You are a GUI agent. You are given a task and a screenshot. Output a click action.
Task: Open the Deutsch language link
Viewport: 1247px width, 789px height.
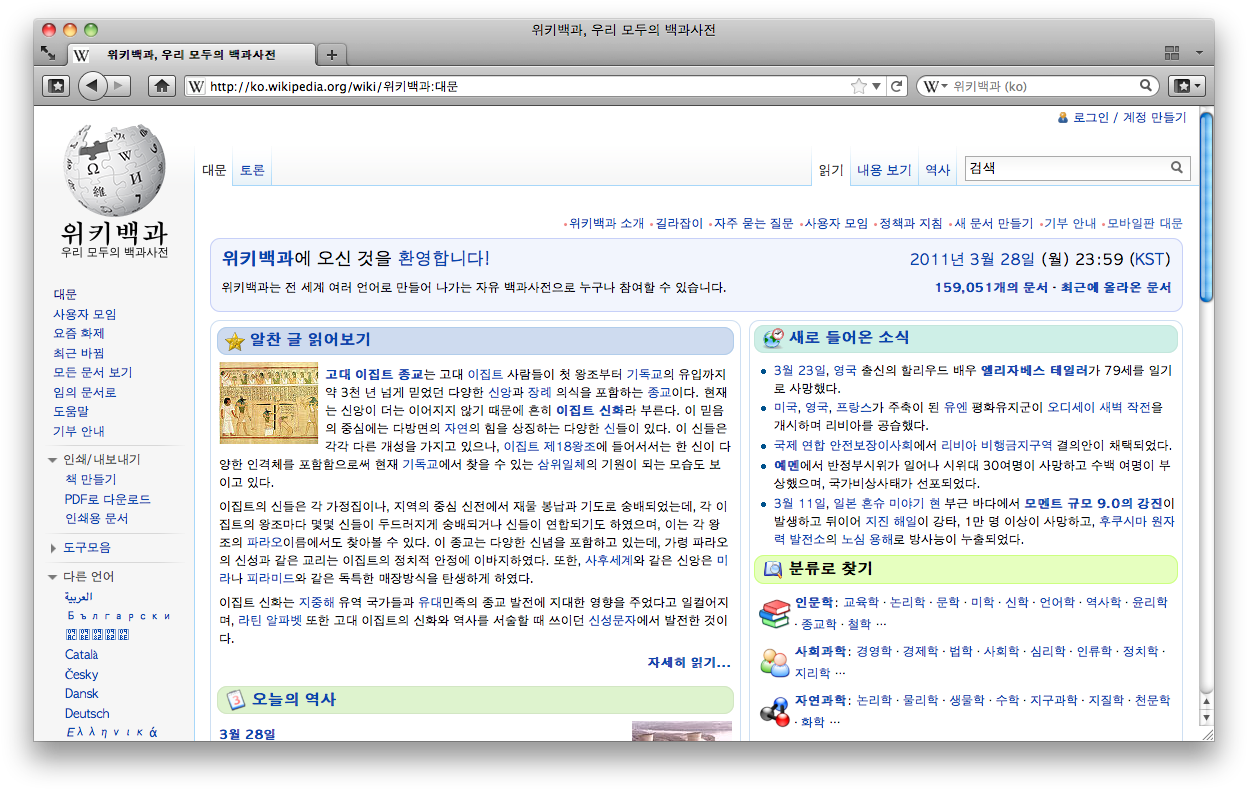coord(87,713)
